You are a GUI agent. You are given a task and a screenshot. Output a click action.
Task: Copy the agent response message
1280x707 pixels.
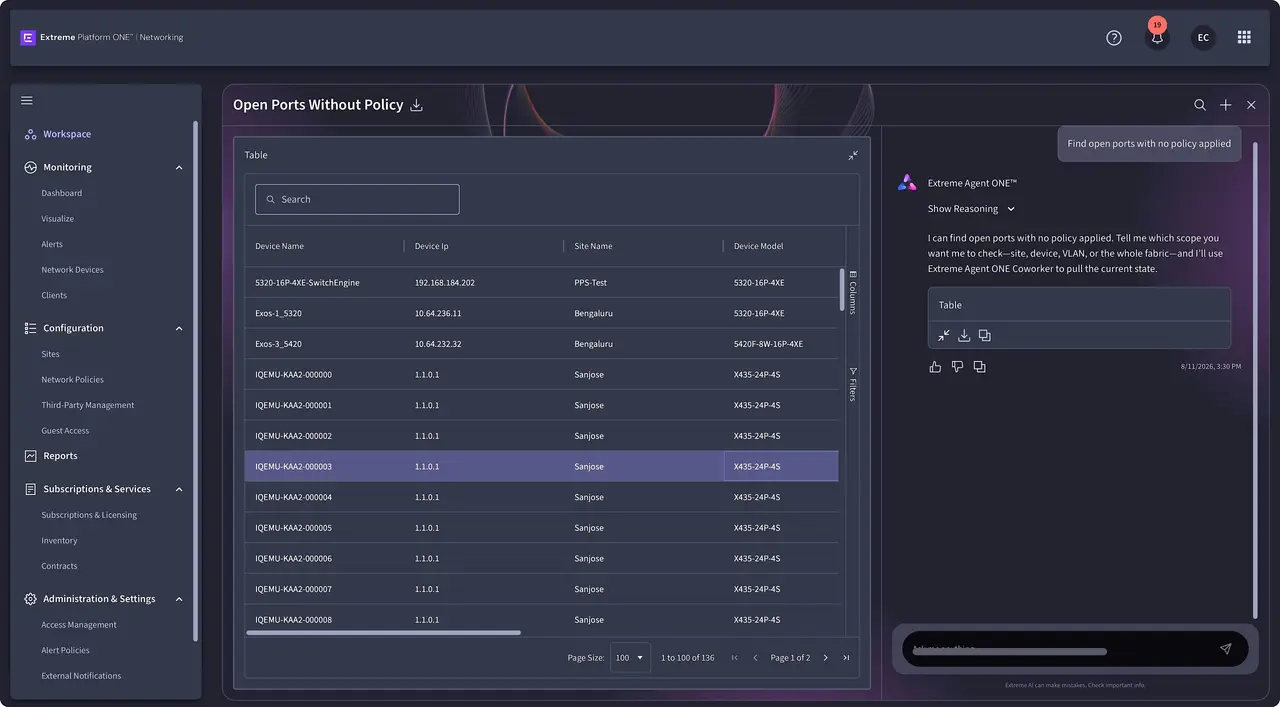click(x=979, y=367)
